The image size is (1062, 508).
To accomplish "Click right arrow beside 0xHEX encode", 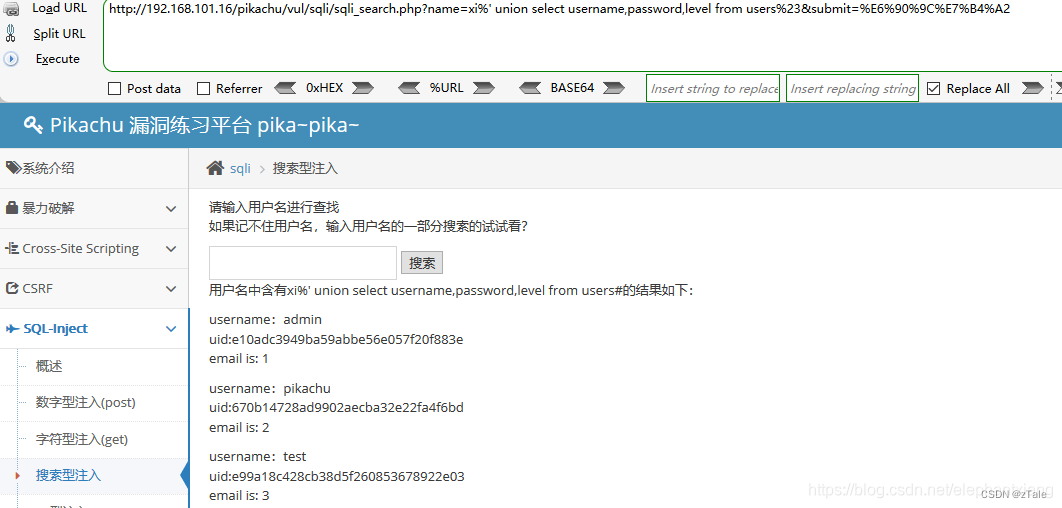I will point(362,87).
